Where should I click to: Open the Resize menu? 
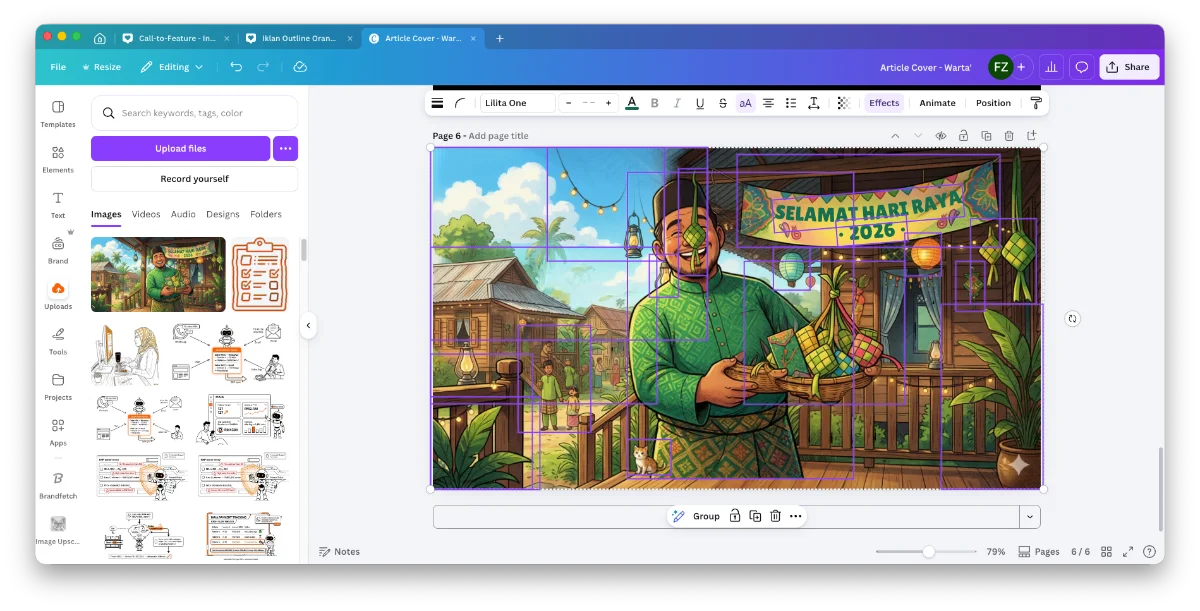(101, 67)
